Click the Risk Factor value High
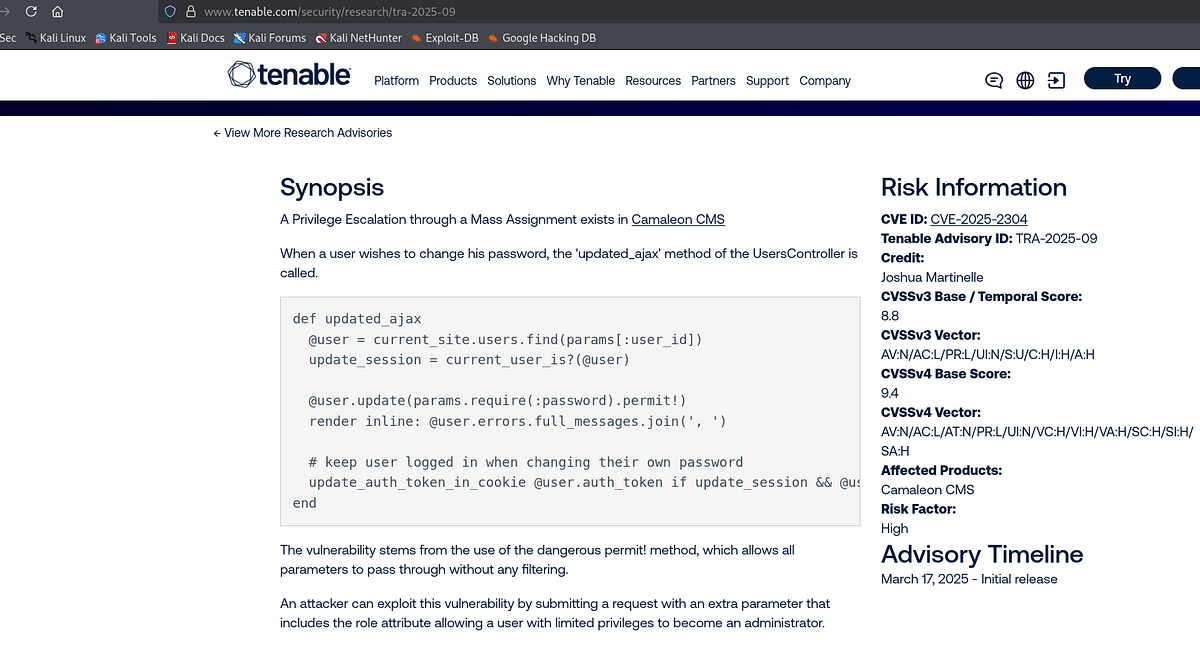The height and width of the screenshot is (652, 1200). pos(895,529)
